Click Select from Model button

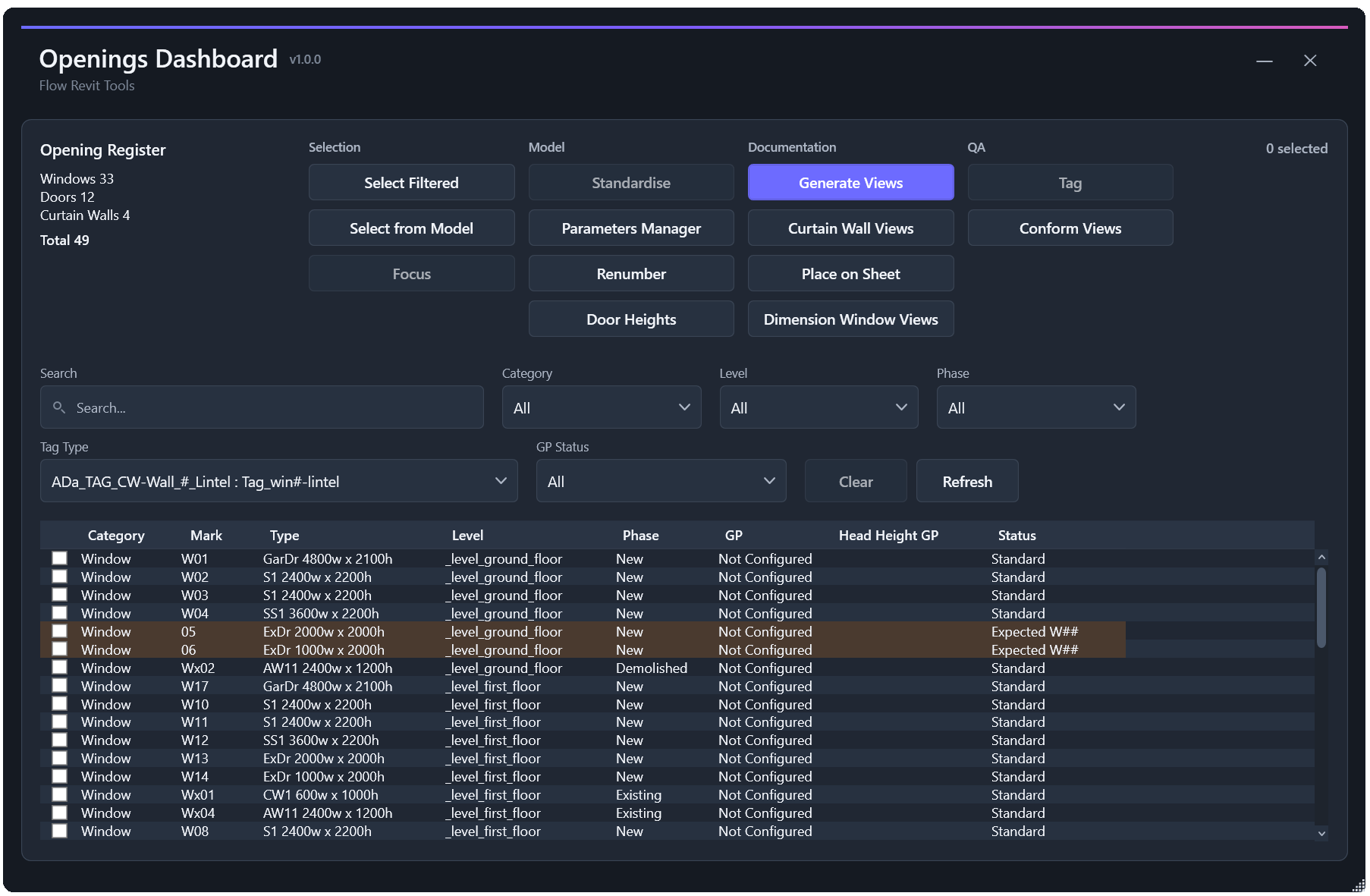(411, 228)
